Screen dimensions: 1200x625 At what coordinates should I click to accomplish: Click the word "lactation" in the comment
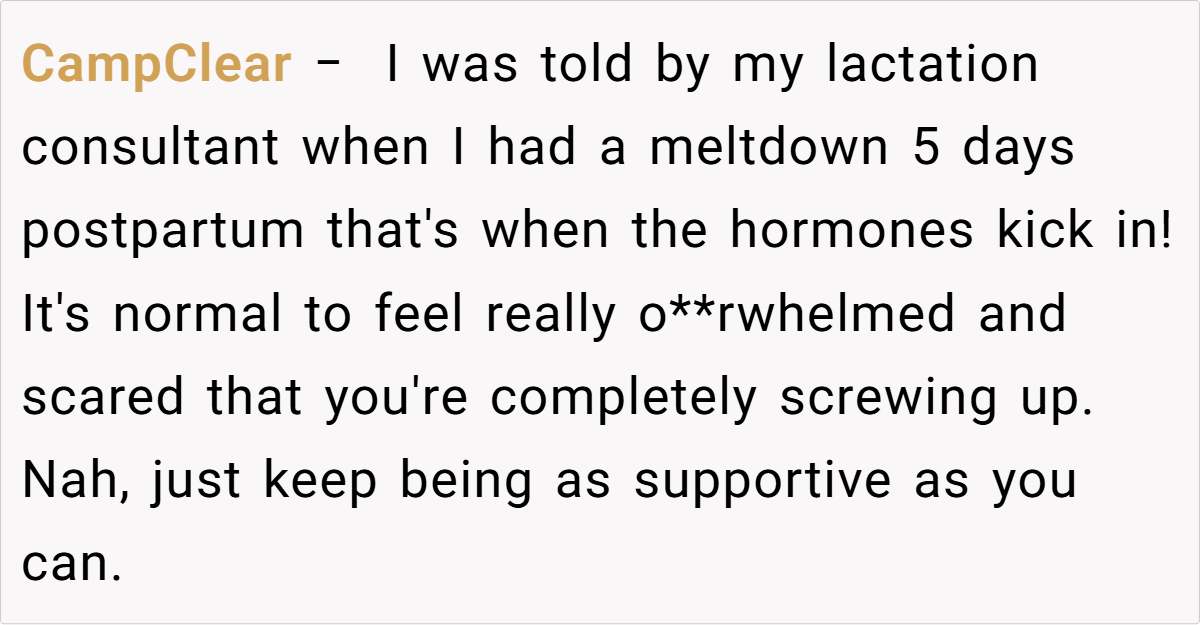pyautogui.click(x=933, y=66)
